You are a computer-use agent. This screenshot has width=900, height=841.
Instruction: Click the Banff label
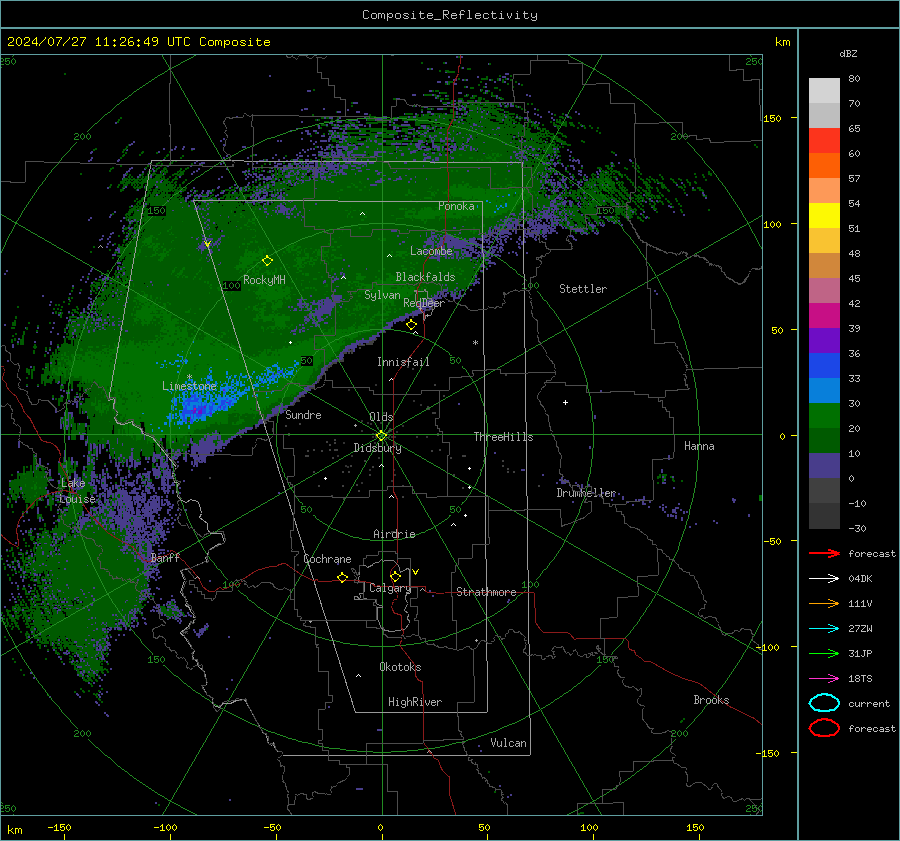(x=165, y=557)
